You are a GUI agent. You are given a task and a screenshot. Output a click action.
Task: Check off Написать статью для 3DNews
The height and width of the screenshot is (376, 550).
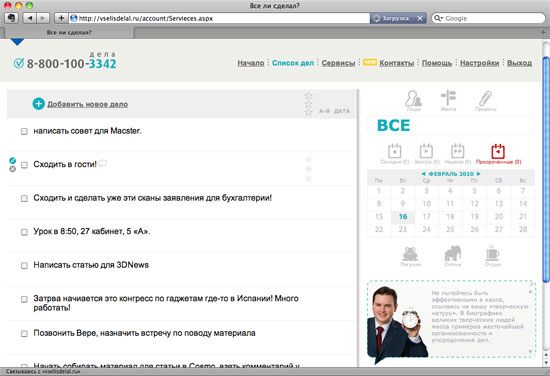24,266
